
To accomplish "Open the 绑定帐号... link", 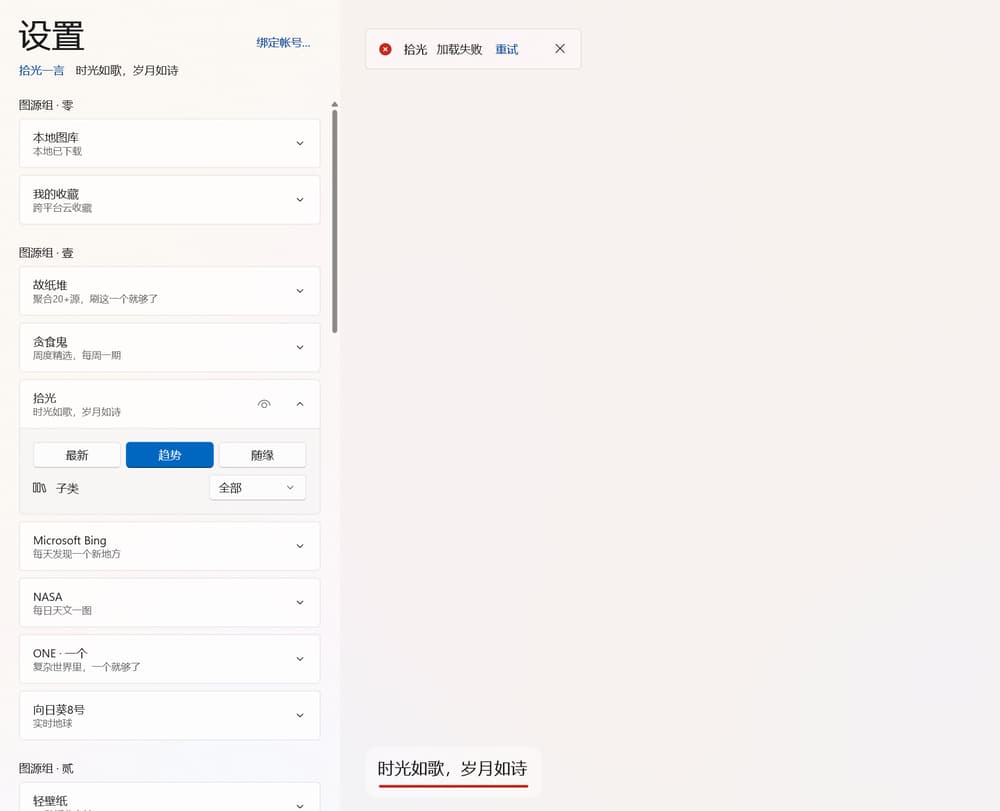I will tap(283, 43).
